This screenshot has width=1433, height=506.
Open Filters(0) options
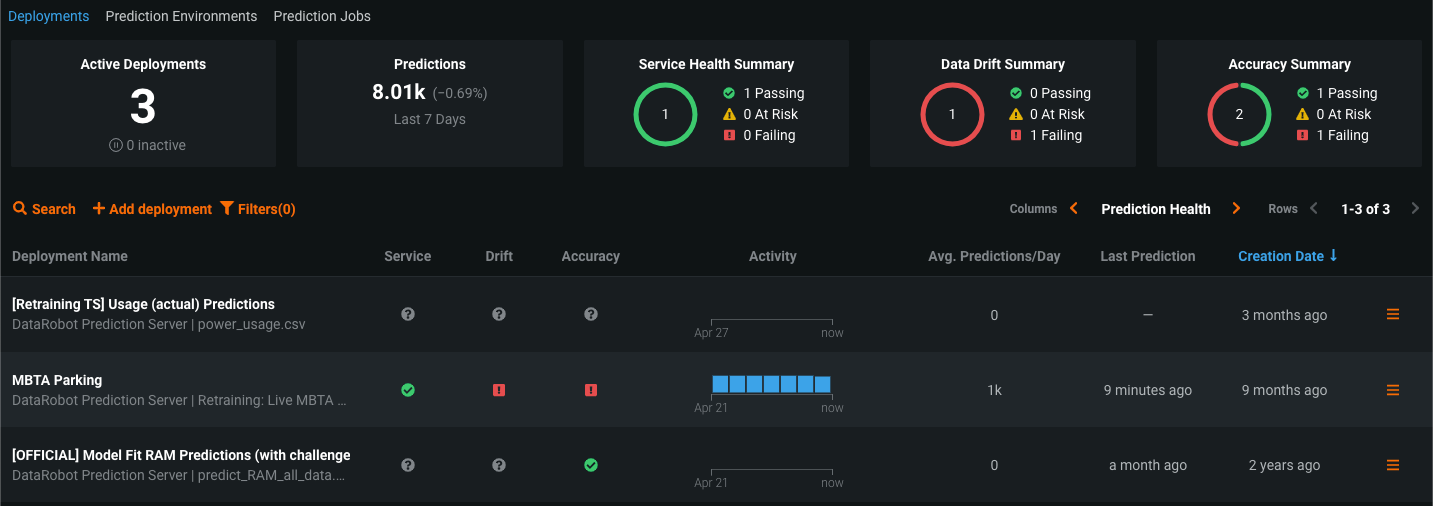pyautogui.click(x=258, y=209)
